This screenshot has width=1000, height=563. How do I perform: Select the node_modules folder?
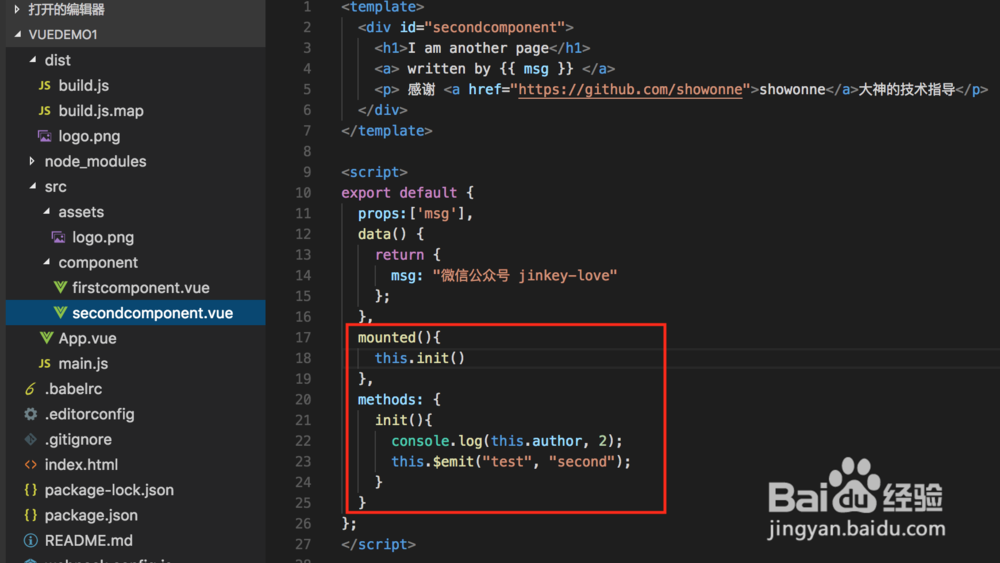click(x=95, y=161)
